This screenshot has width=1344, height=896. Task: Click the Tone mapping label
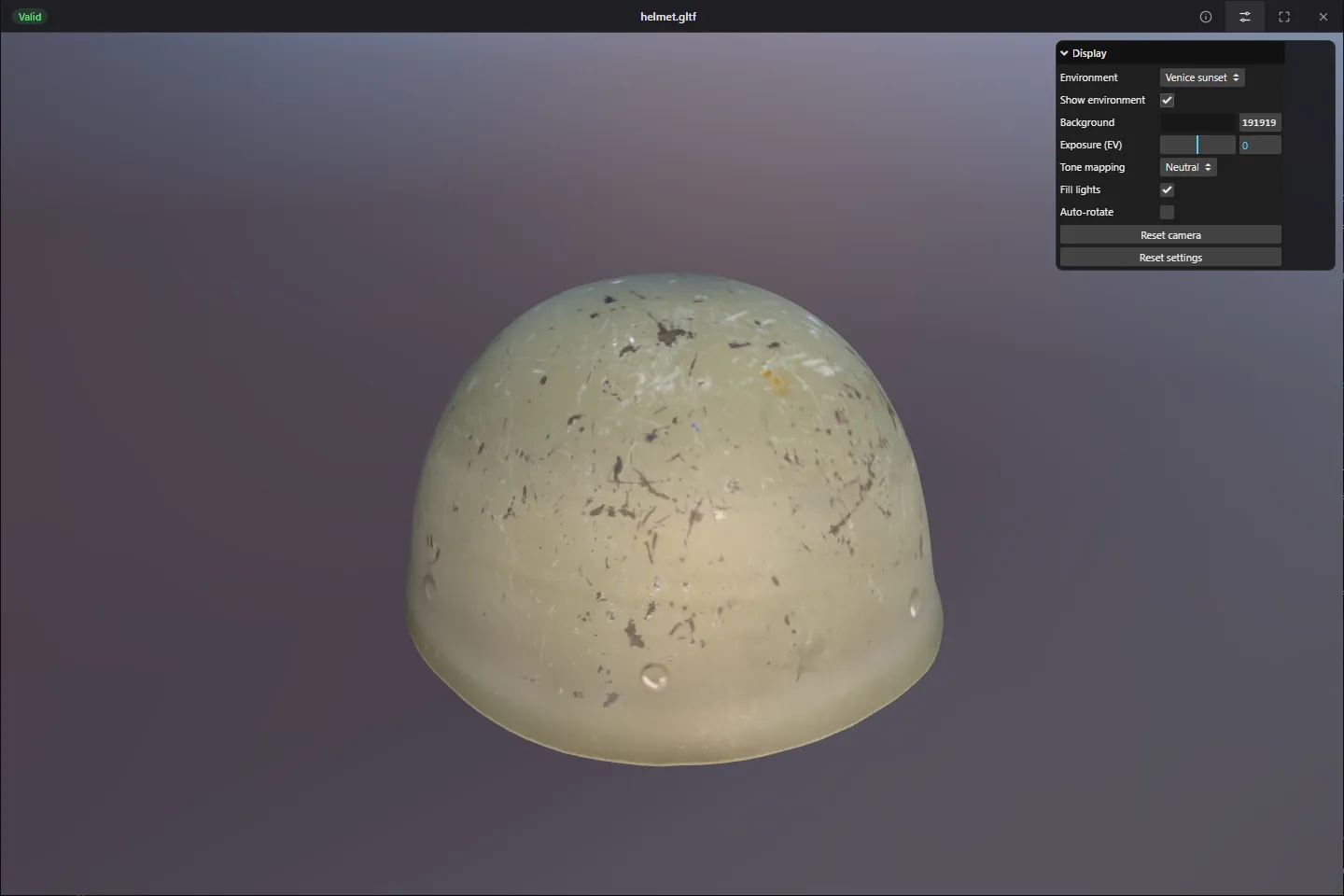tap(1092, 167)
